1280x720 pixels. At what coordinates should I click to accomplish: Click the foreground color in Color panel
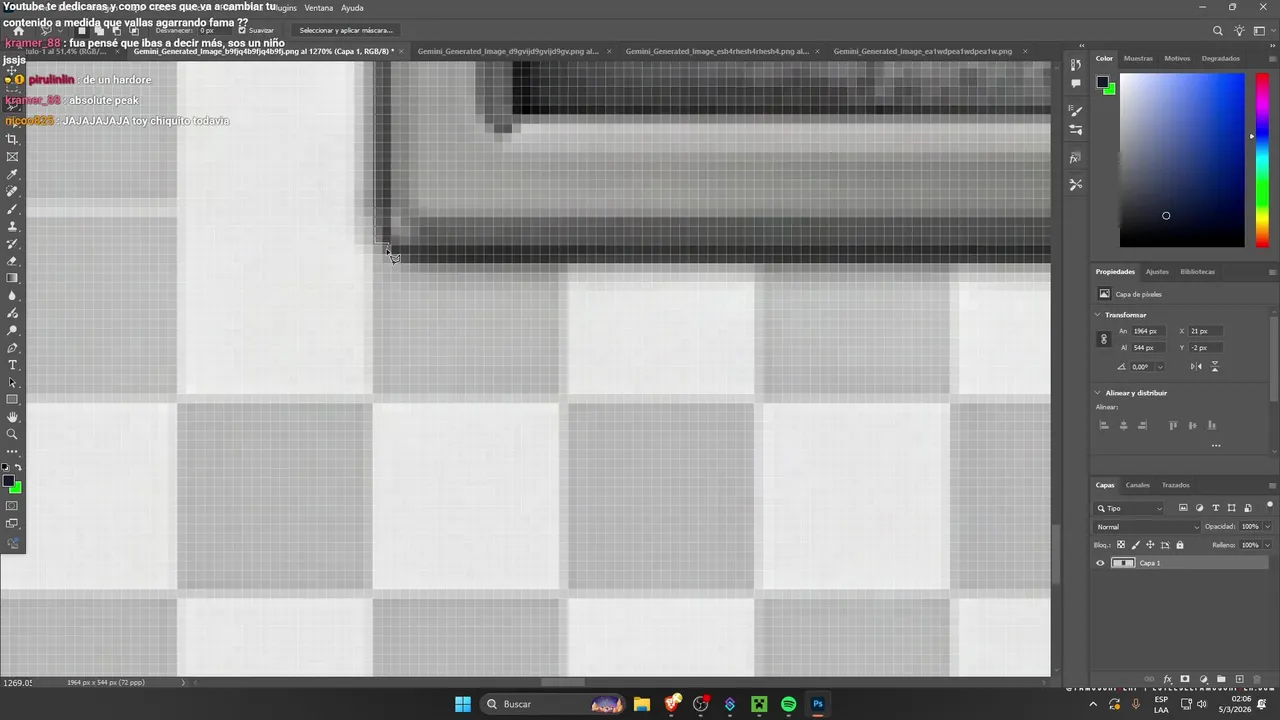[1102, 82]
